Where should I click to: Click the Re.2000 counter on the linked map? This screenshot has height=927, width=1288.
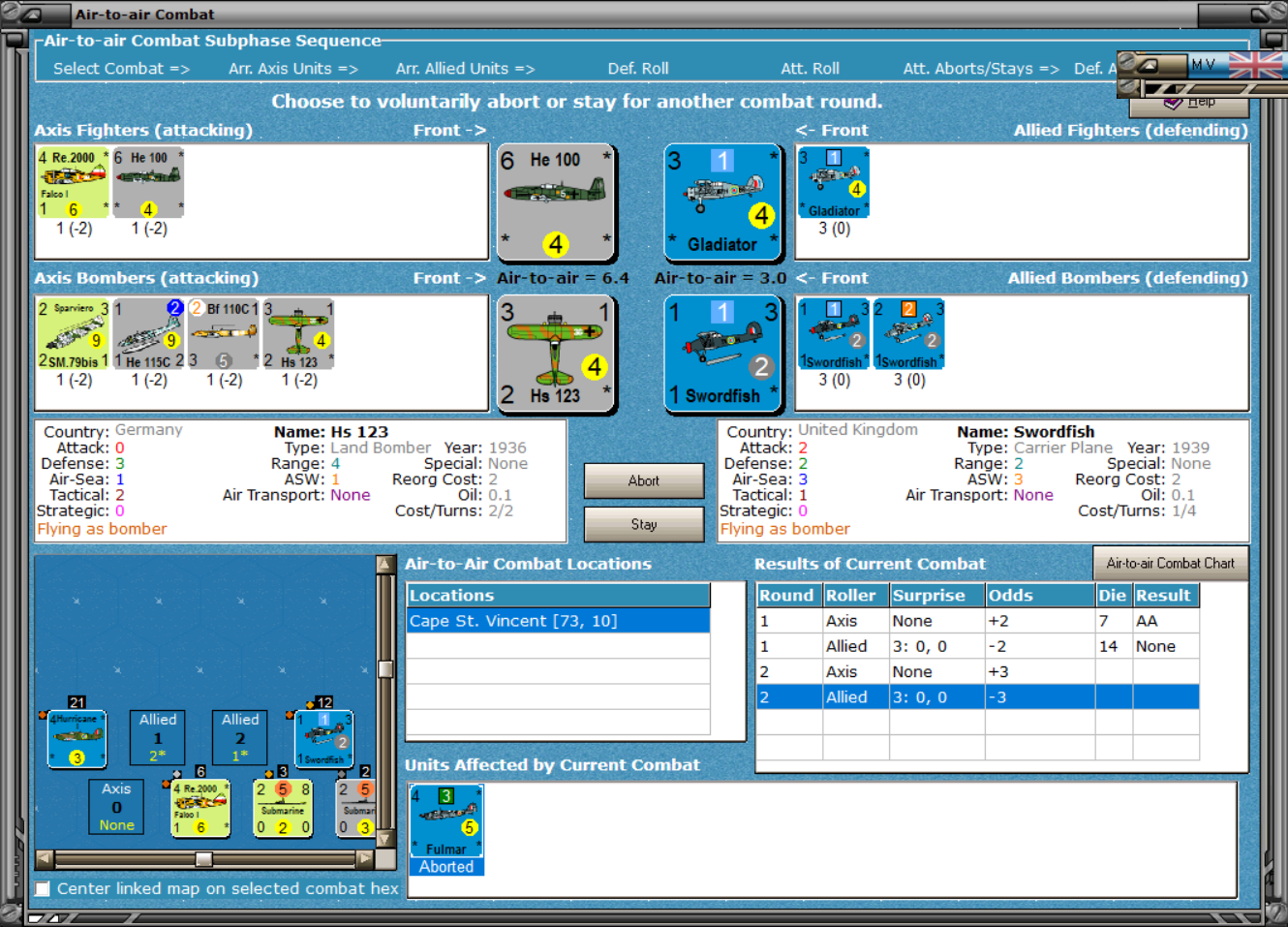200,808
